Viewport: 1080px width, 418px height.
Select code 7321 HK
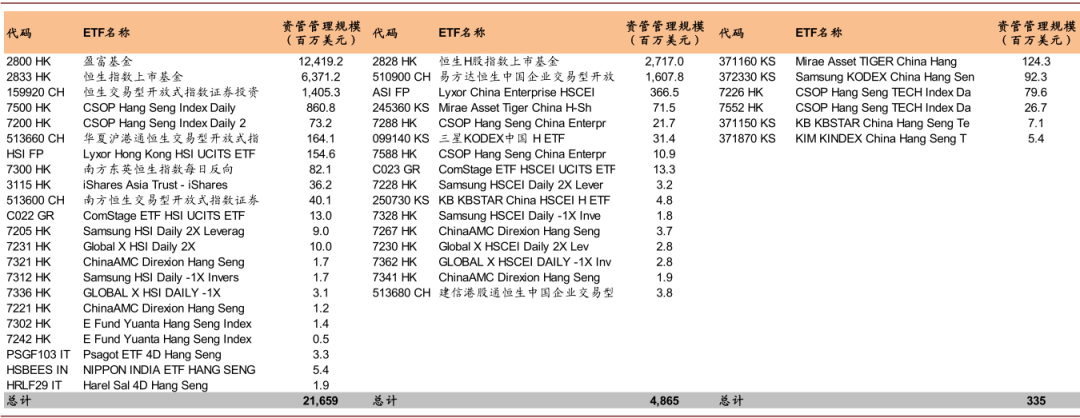(28, 262)
